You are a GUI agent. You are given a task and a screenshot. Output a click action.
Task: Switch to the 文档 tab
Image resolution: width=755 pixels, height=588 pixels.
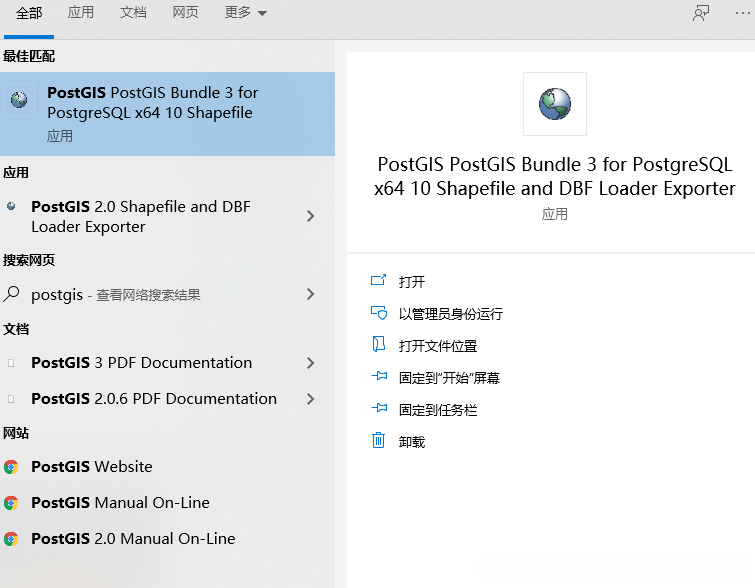(133, 13)
